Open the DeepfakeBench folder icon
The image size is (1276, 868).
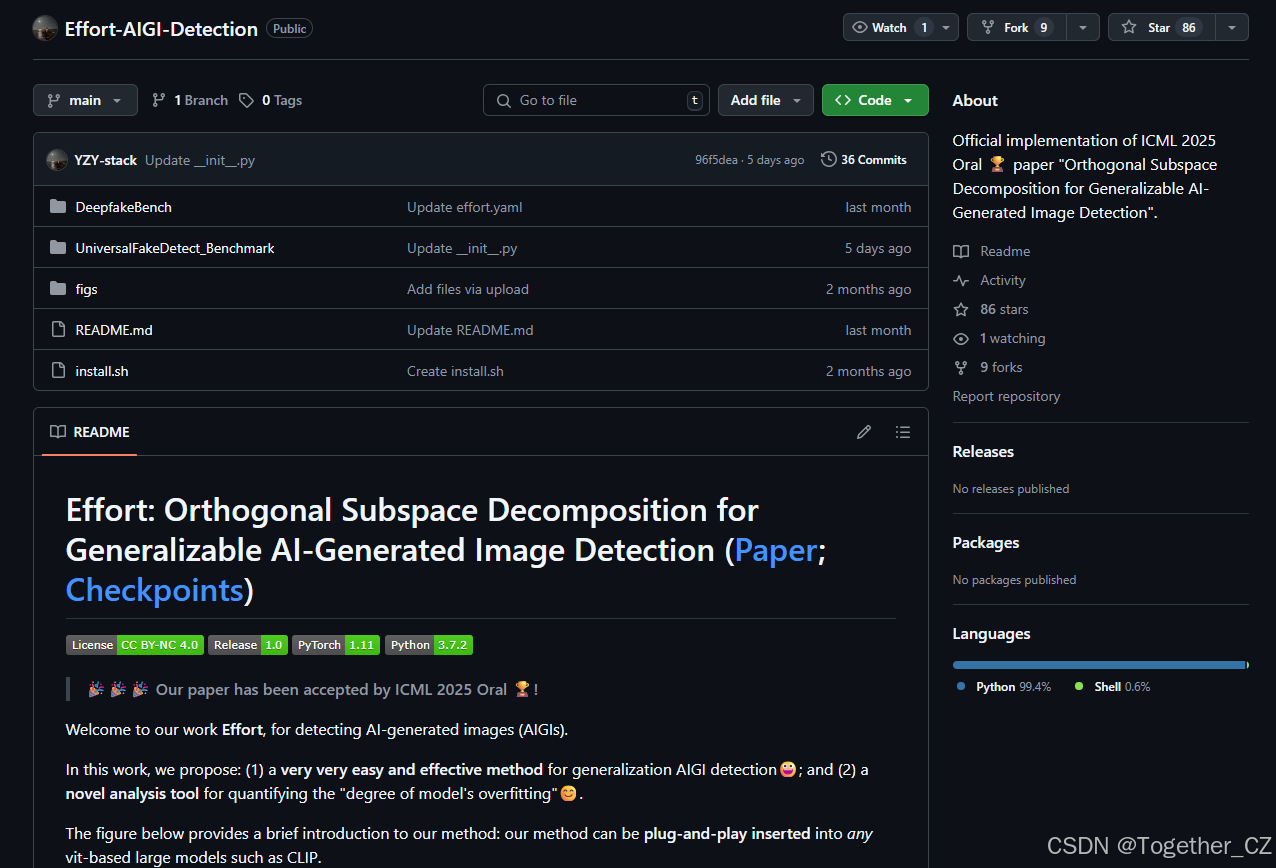[x=57, y=207]
